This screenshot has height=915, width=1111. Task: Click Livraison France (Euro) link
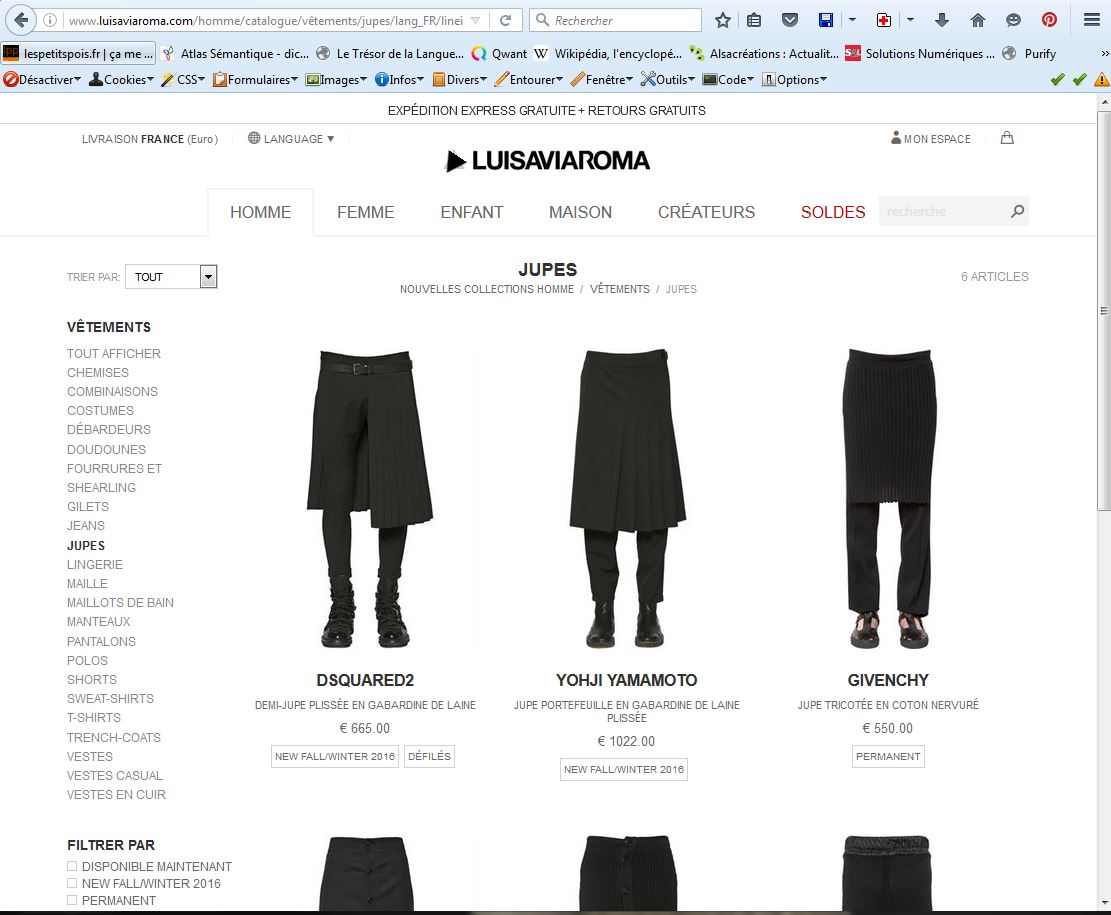tap(150, 139)
